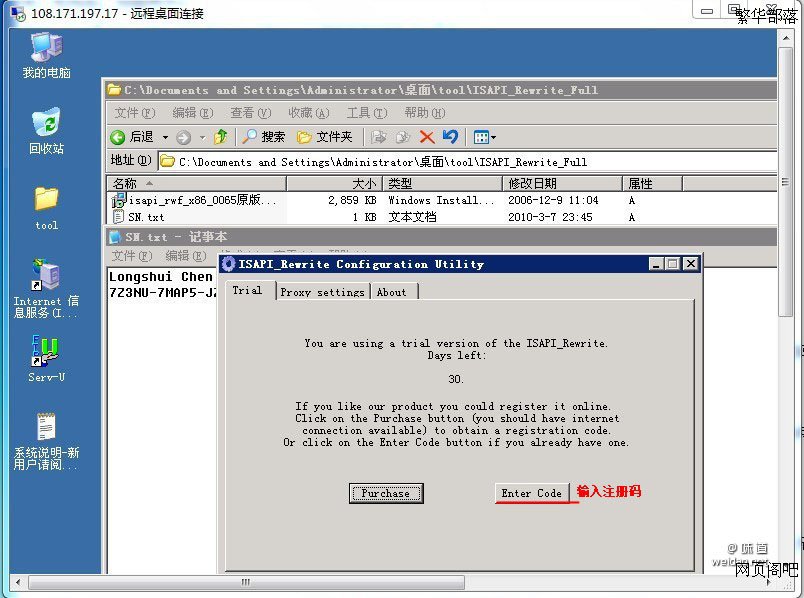804x598 pixels.
Task: Click the scroll-left arrow of the horizontal scrollbar
Action: (18, 582)
